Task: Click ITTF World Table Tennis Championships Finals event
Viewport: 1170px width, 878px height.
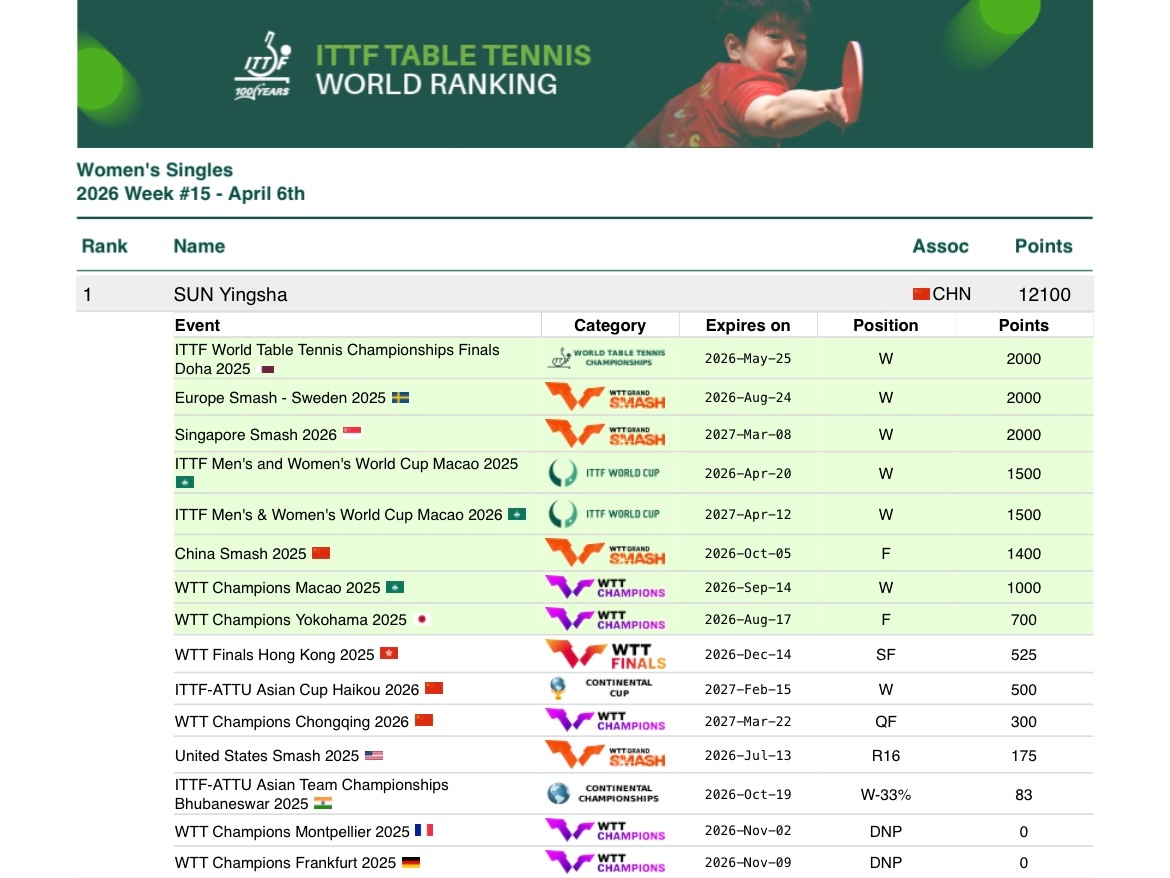Action: 337,359
